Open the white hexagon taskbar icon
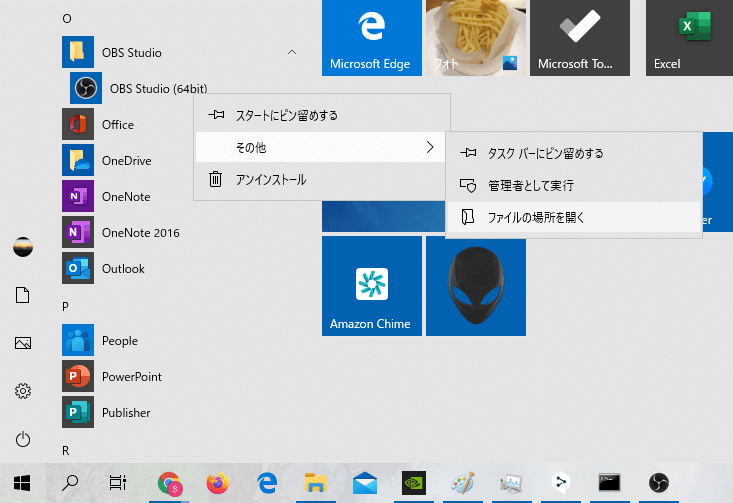Viewport: 733px width, 503px height. coord(561,483)
